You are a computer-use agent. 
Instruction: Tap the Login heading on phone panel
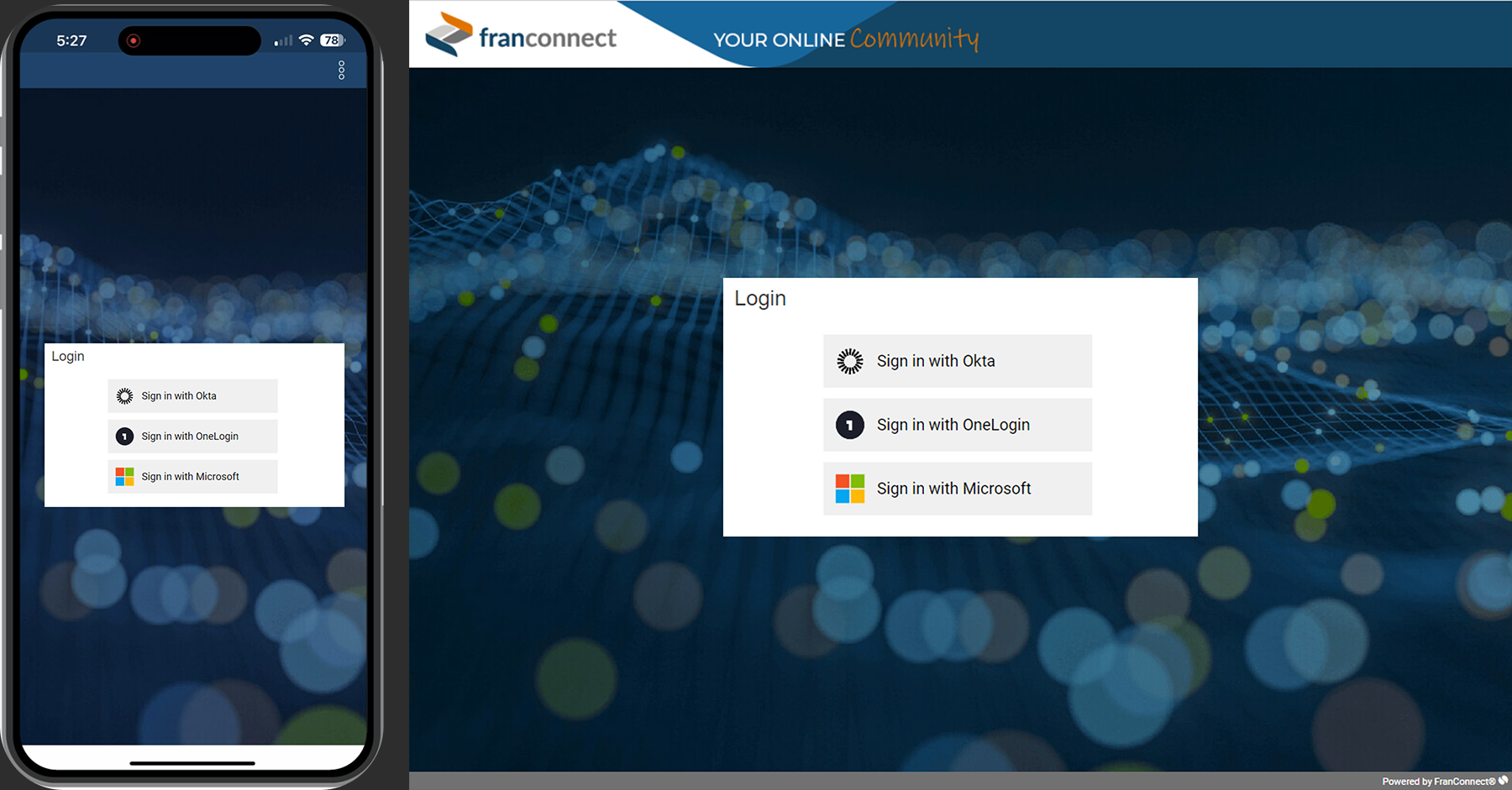[68, 356]
